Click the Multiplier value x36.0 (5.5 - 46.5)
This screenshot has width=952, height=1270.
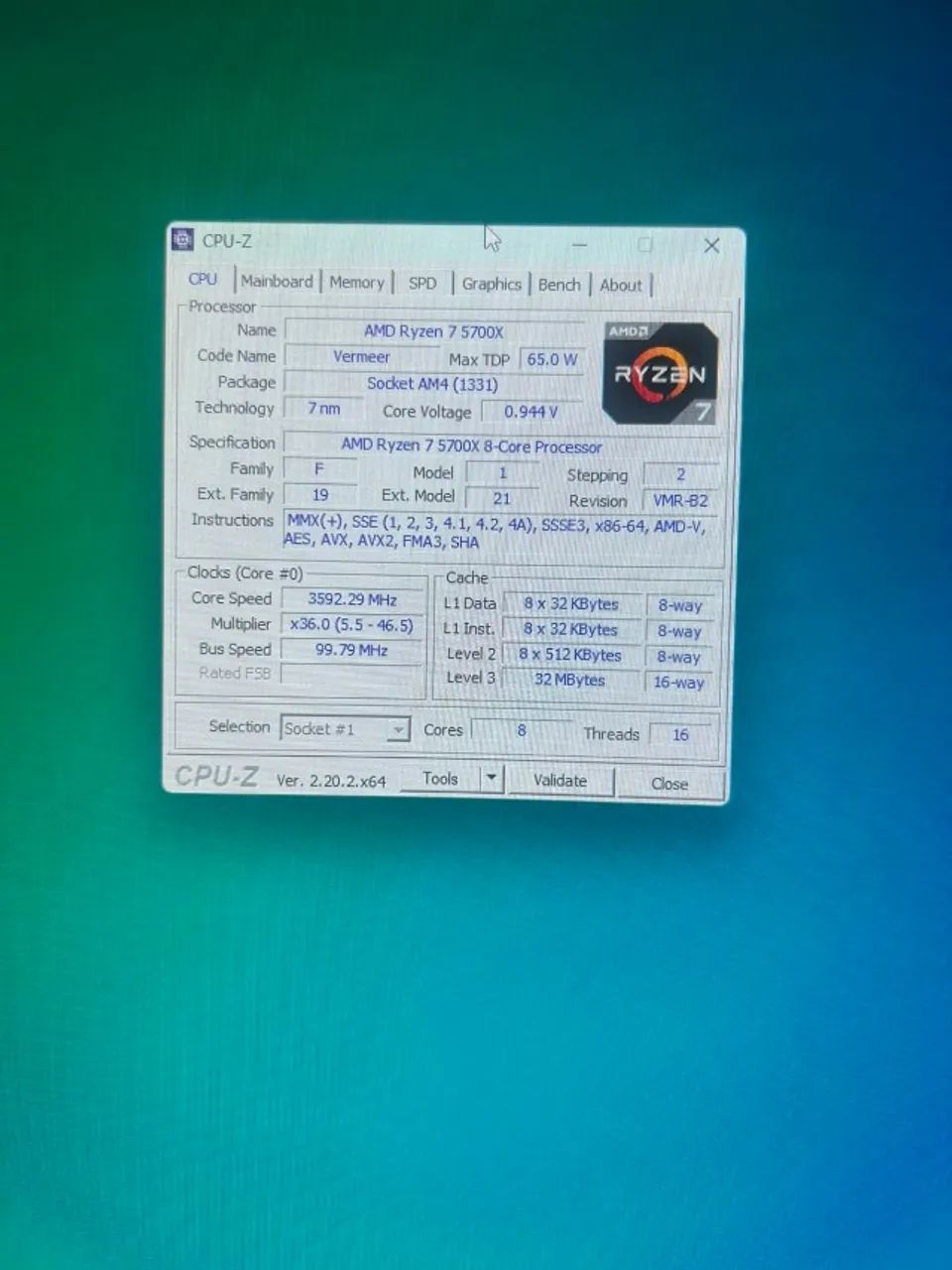click(x=352, y=625)
